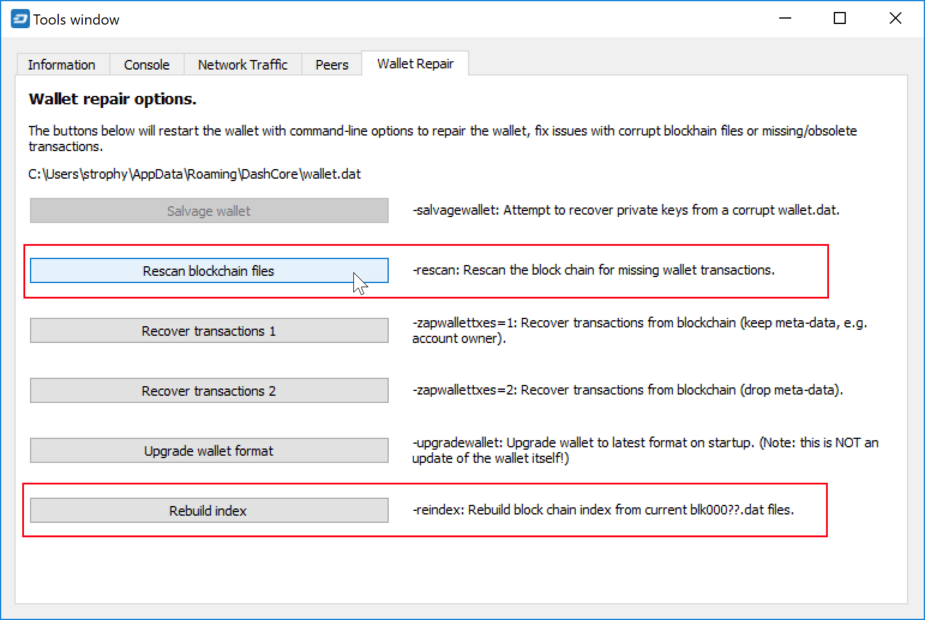Go to the Peers tab
925x620 pixels.
(x=332, y=65)
